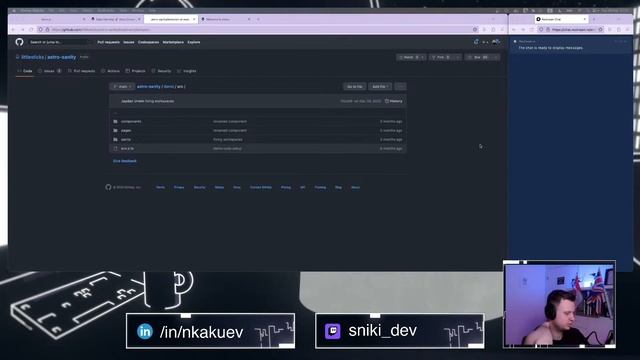Expand the plus create-new dropdown
The height and width of the screenshot is (360, 640).
[x=485, y=42]
